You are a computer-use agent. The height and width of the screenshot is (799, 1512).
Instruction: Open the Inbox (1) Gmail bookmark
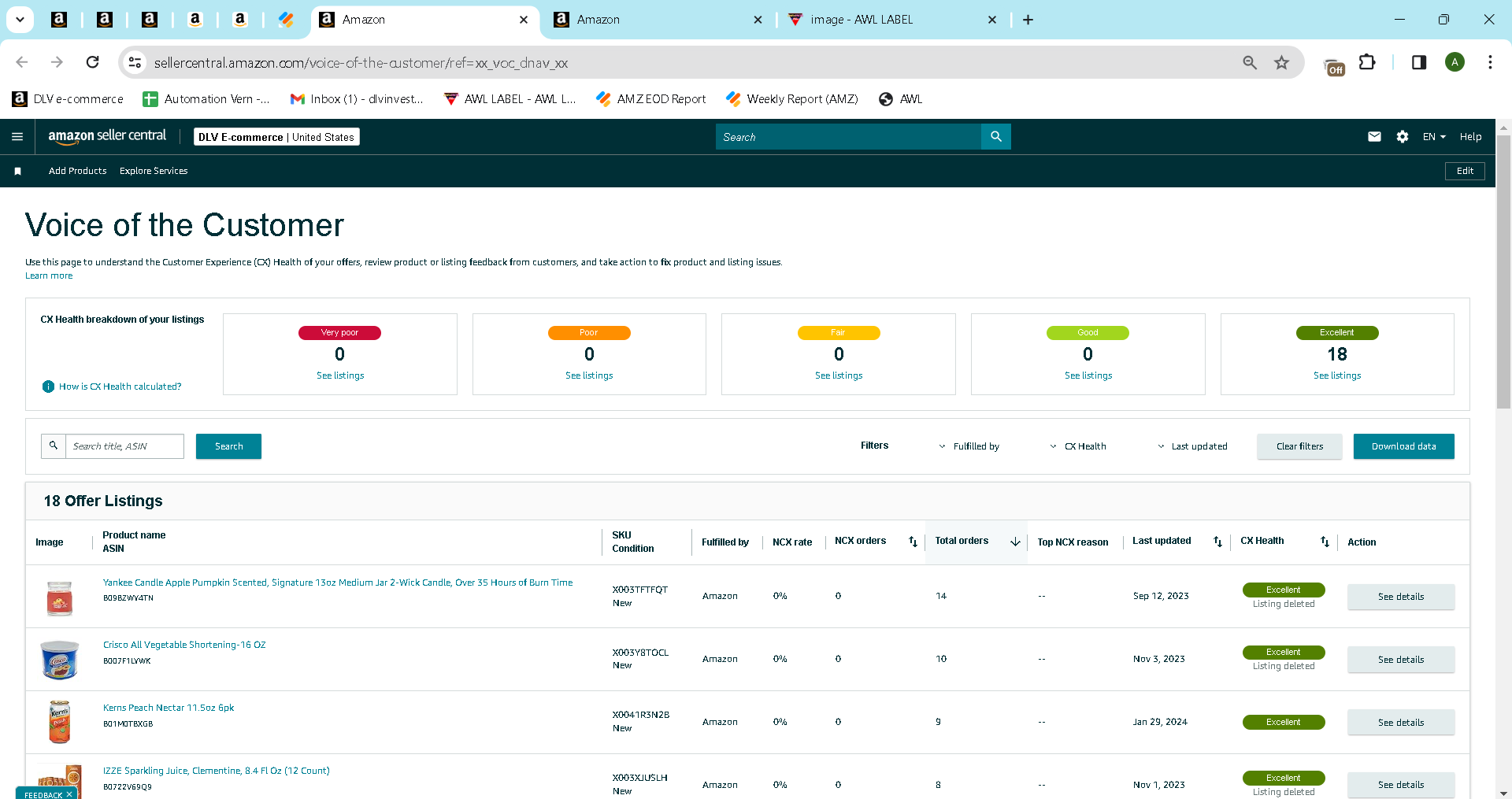[357, 99]
